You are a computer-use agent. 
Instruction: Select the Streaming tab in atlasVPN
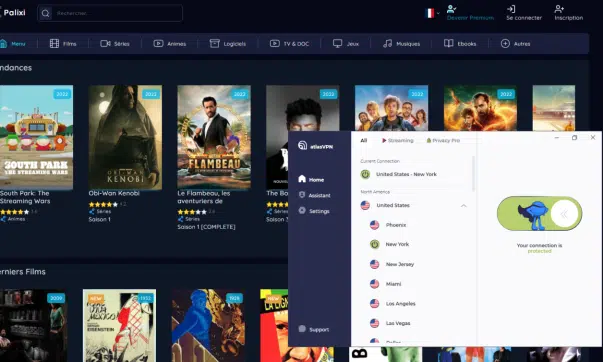[397, 140]
